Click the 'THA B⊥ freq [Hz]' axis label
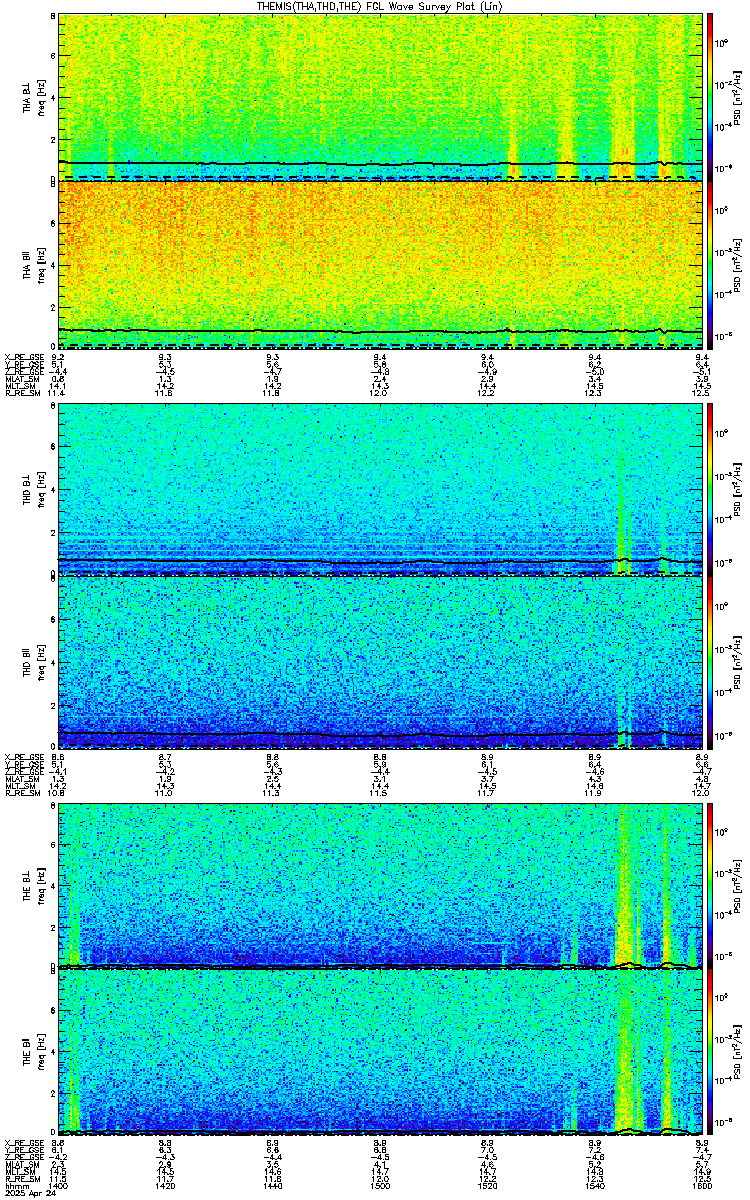This screenshot has height=1200, width=750. coord(34,100)
